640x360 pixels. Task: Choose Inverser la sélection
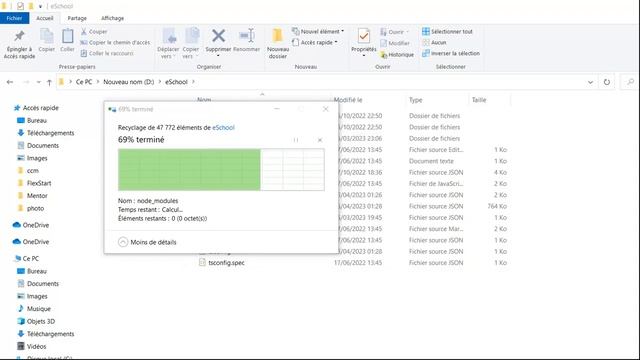coord(451,53)
